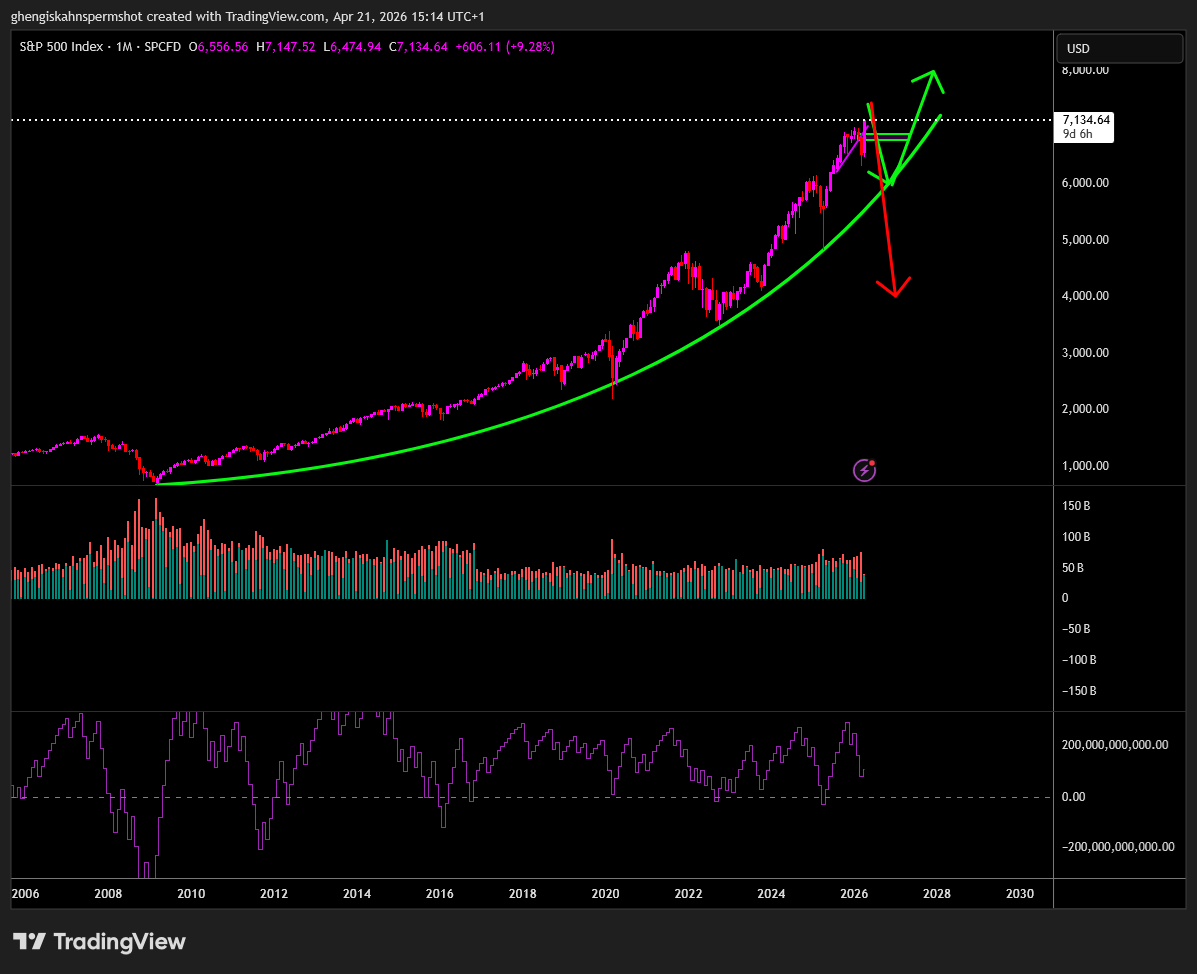This screenshot has height=974, width=1197.
Task: Open the USD currency selector
Action: [x=1119, y=48]
